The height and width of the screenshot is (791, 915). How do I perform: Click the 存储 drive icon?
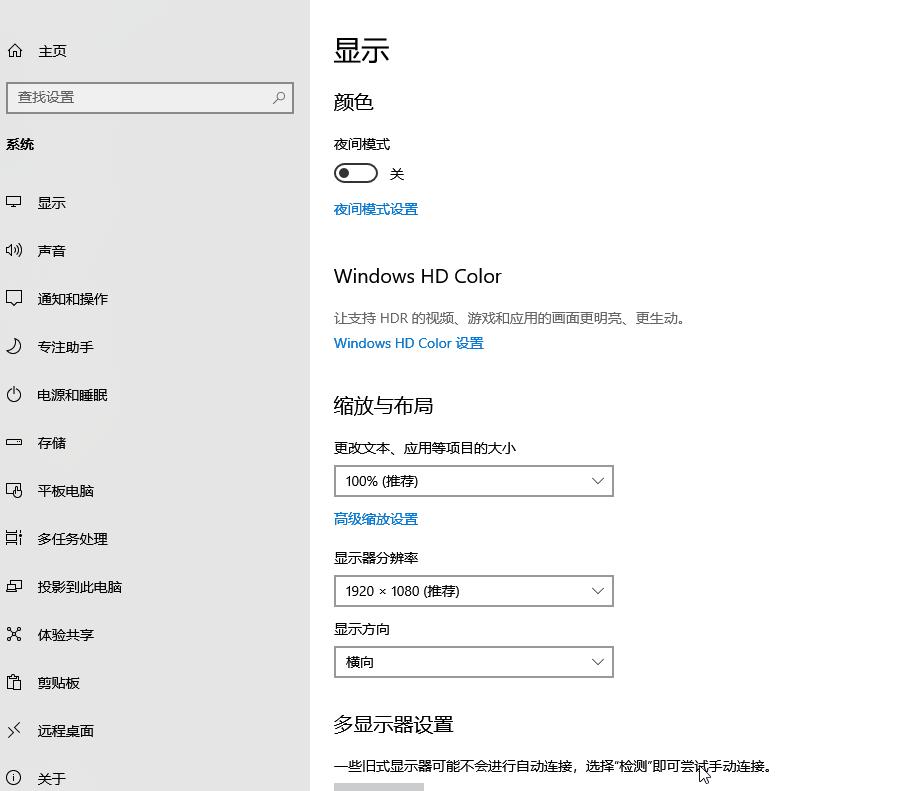pyautogui.click(x=14, y=442)
